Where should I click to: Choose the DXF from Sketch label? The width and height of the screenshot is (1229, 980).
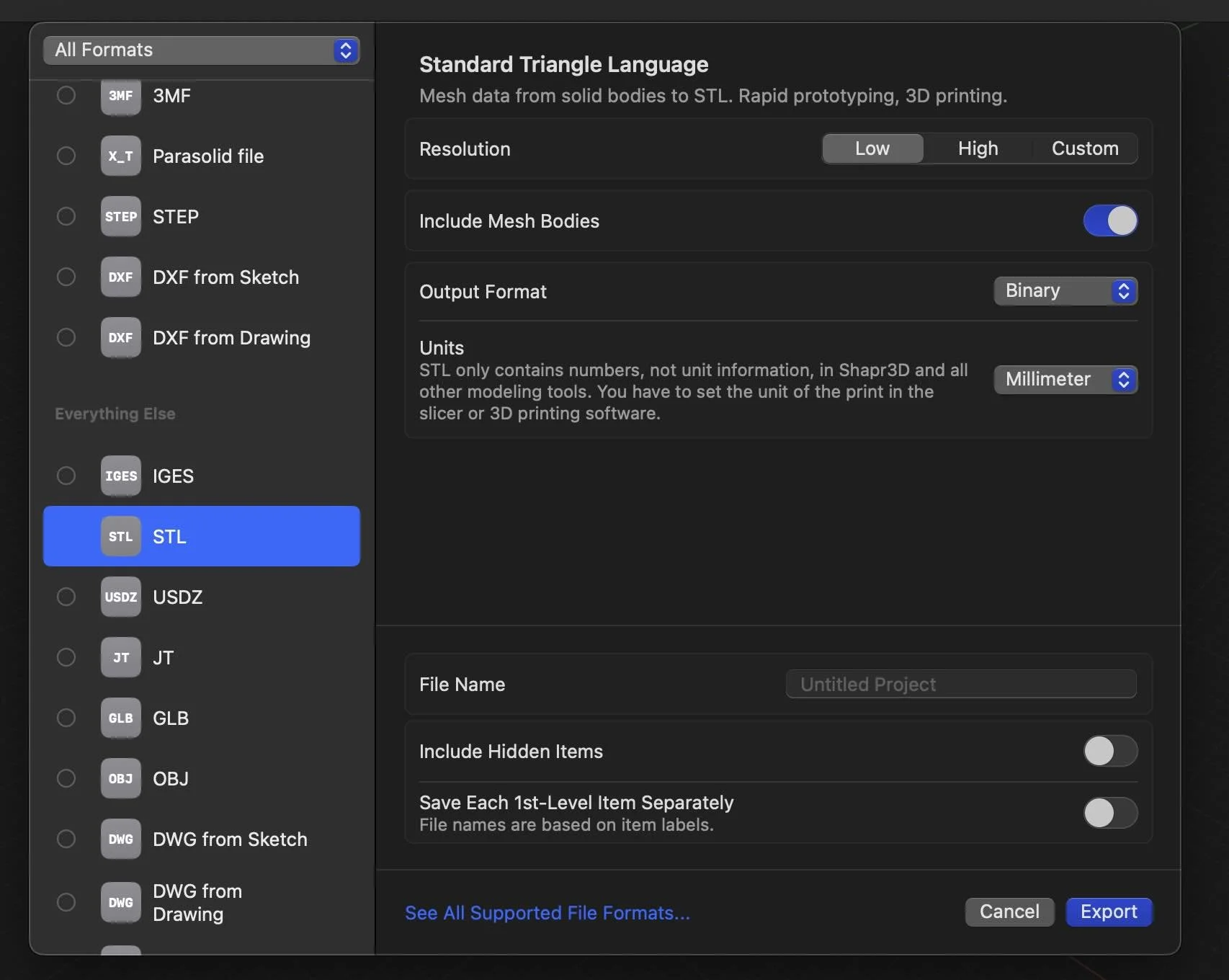pyautogui.click(x=225, y=277)
